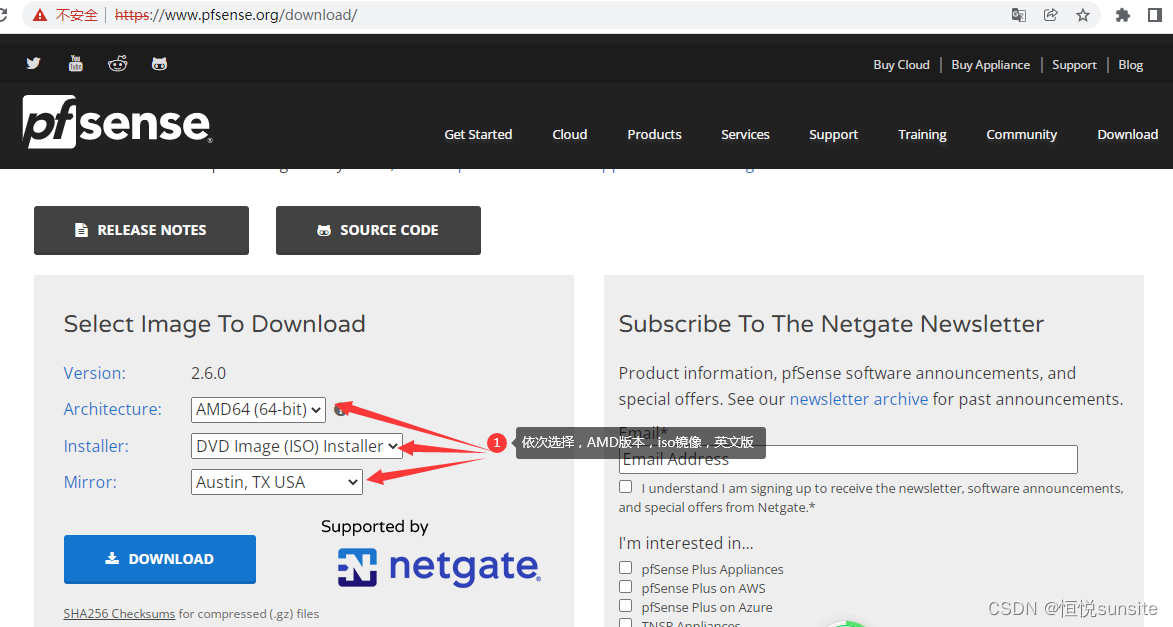
Task: Click the Source Code button
Action: tap(379, 230)
